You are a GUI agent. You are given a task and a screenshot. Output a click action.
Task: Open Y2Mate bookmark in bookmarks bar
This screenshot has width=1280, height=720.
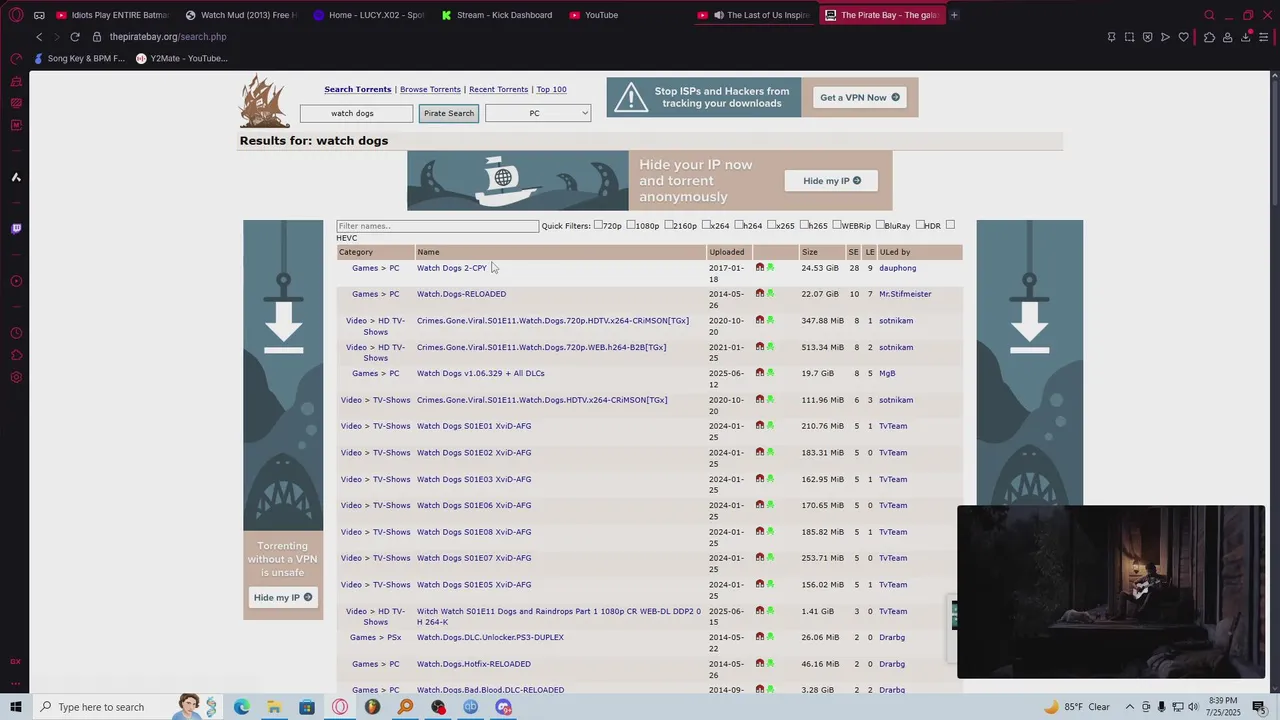182,58
